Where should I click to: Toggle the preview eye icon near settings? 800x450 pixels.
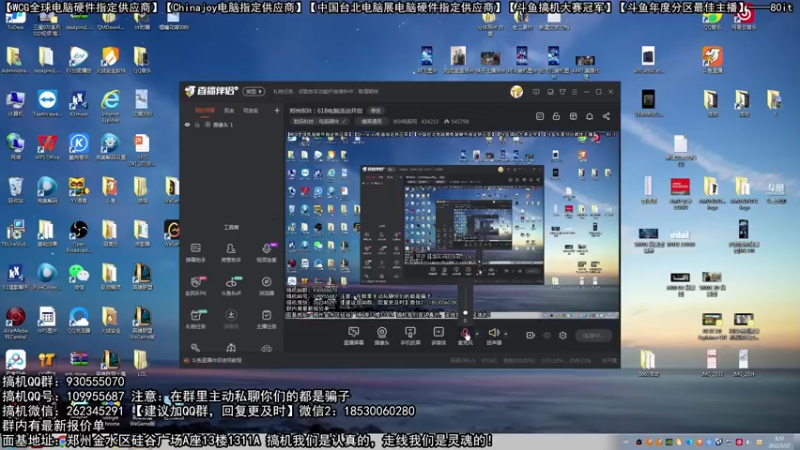(x=547, y=335)
